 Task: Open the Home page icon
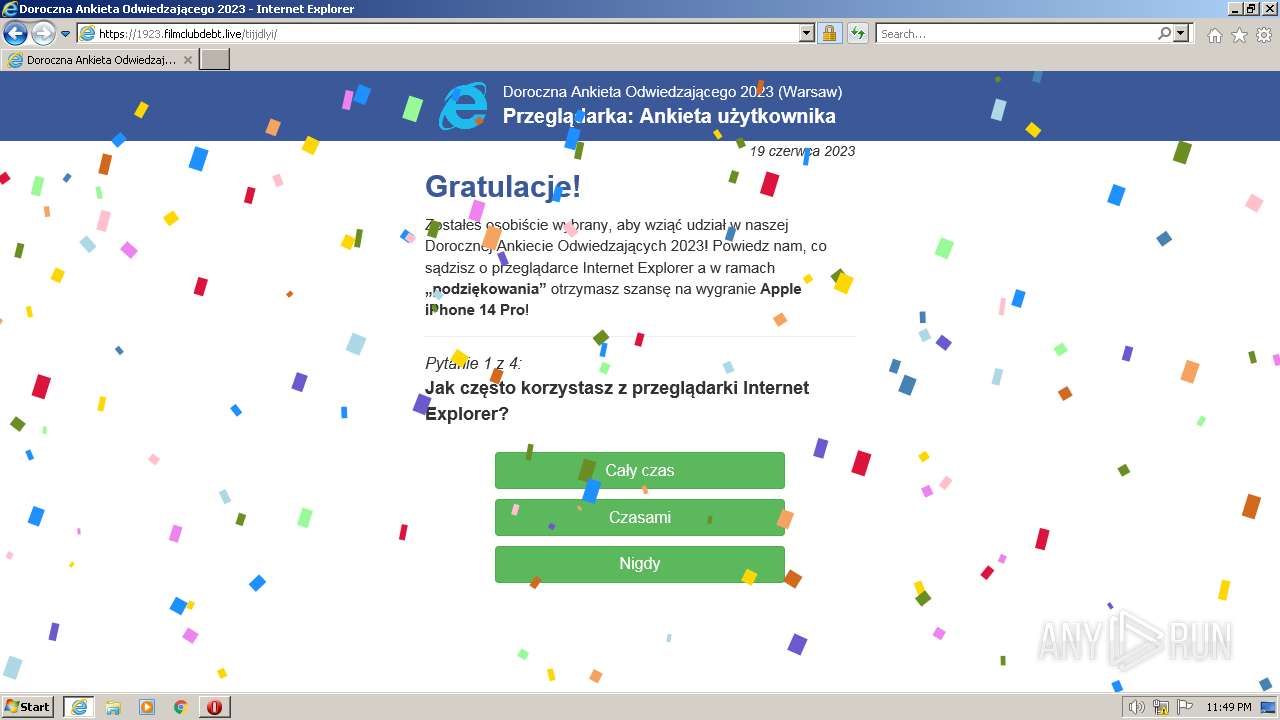pos(1214,35)
